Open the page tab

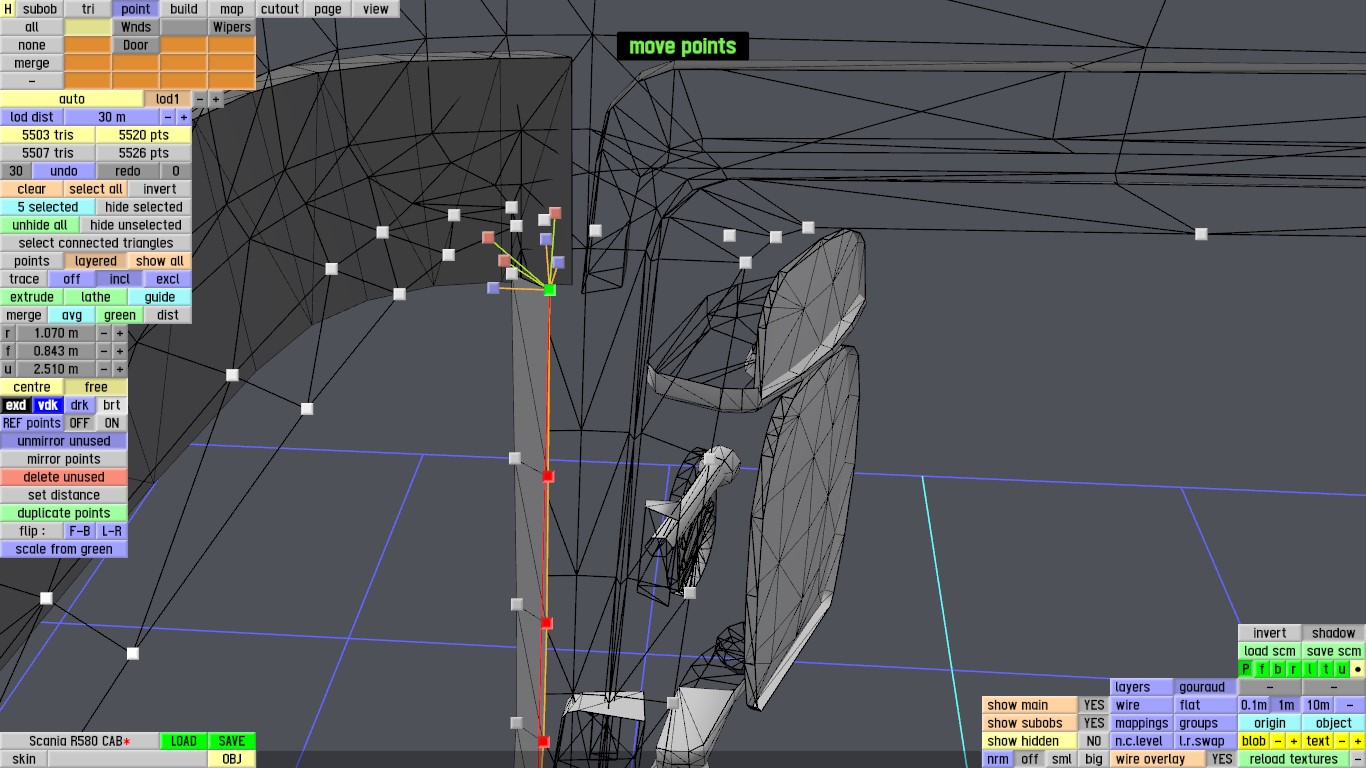328,9
